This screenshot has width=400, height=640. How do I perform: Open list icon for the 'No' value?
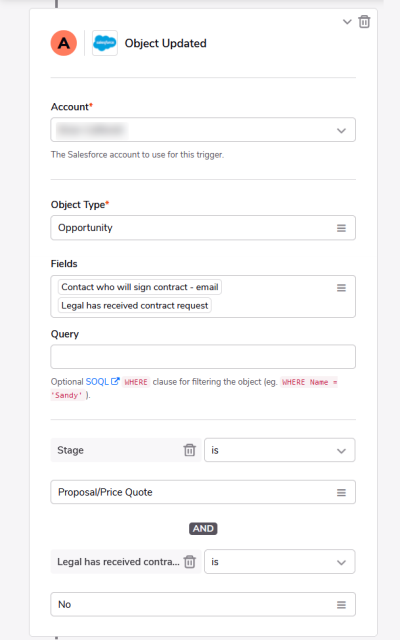(341, 605)
